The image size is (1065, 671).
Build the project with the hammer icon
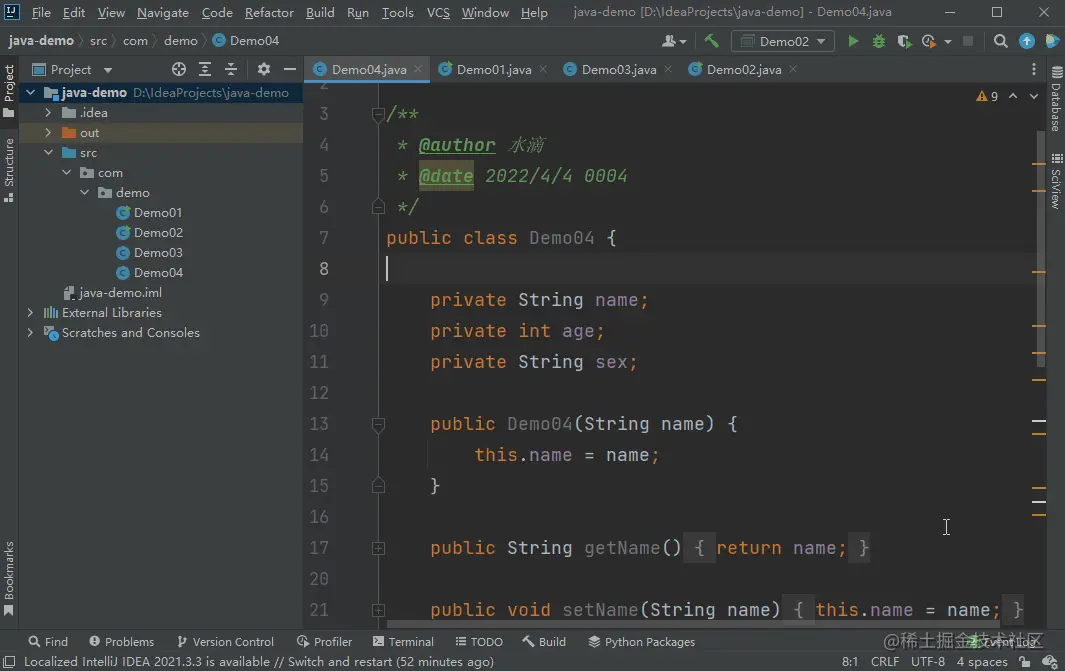coord(711,41)
